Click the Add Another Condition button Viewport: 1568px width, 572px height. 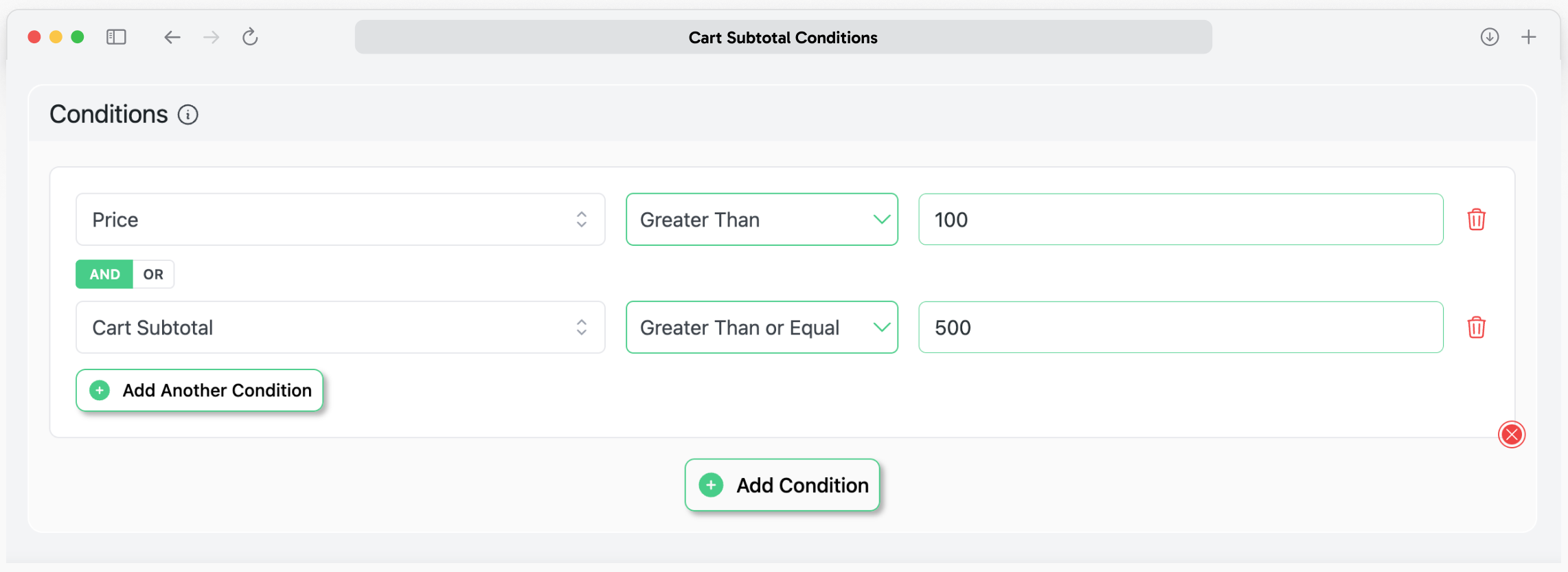click(x=199, y=391)
